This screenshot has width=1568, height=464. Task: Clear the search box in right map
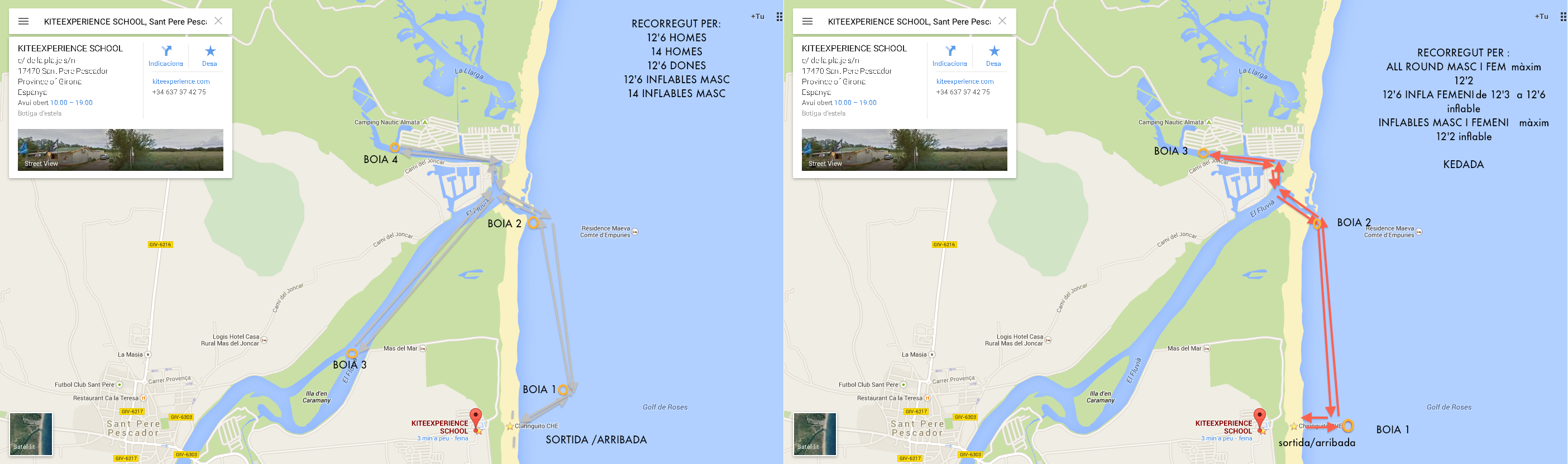[1002, 21]
